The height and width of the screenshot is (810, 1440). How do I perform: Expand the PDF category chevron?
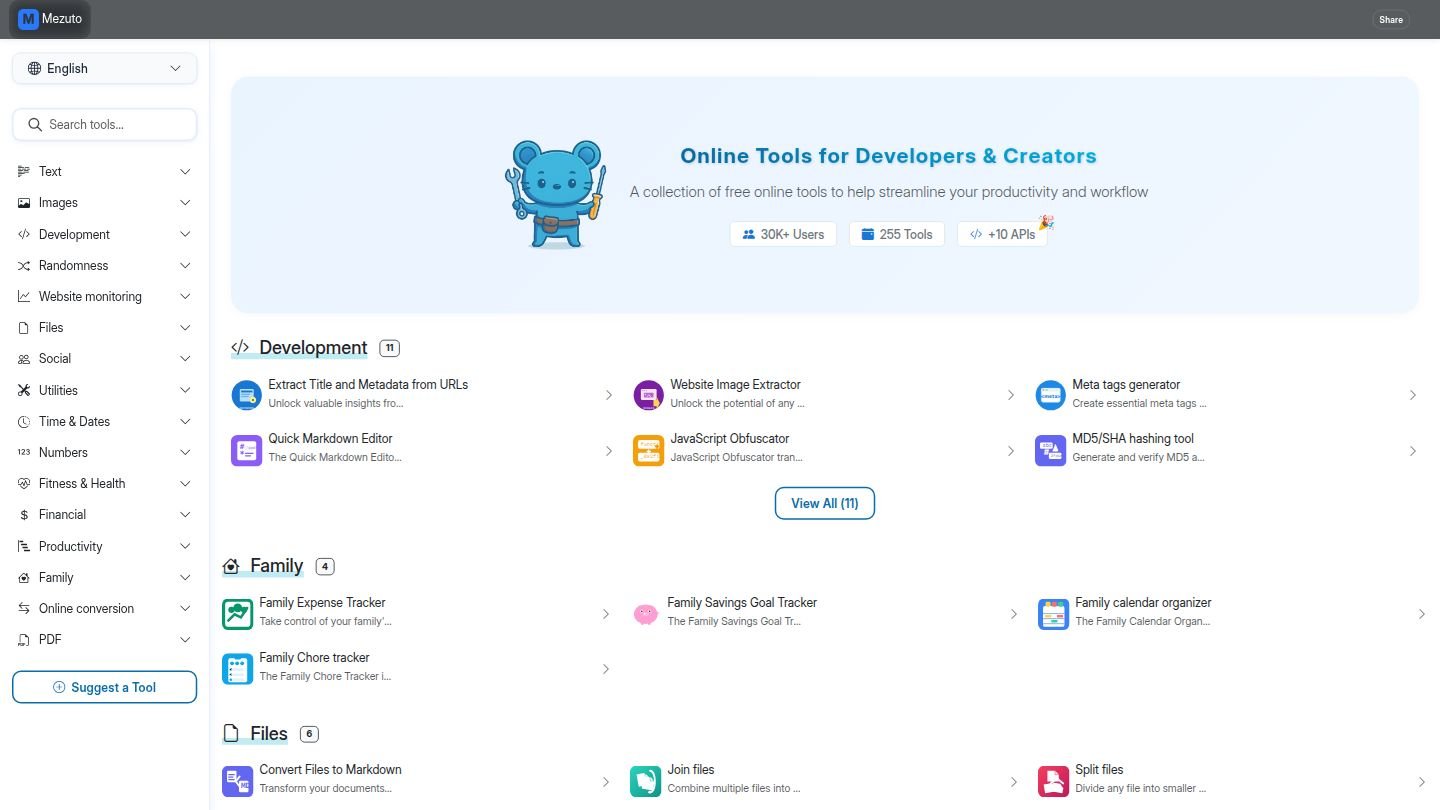185,640
